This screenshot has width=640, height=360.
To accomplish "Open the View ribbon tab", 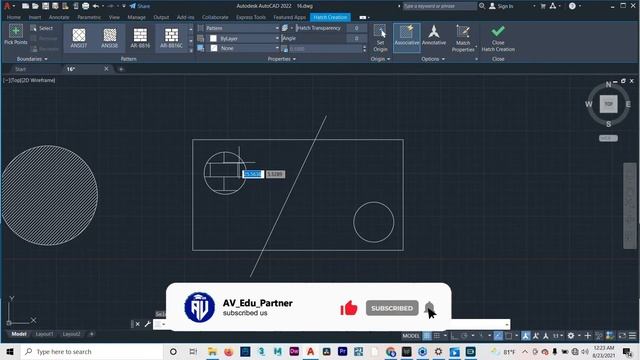I will (114, 17).
